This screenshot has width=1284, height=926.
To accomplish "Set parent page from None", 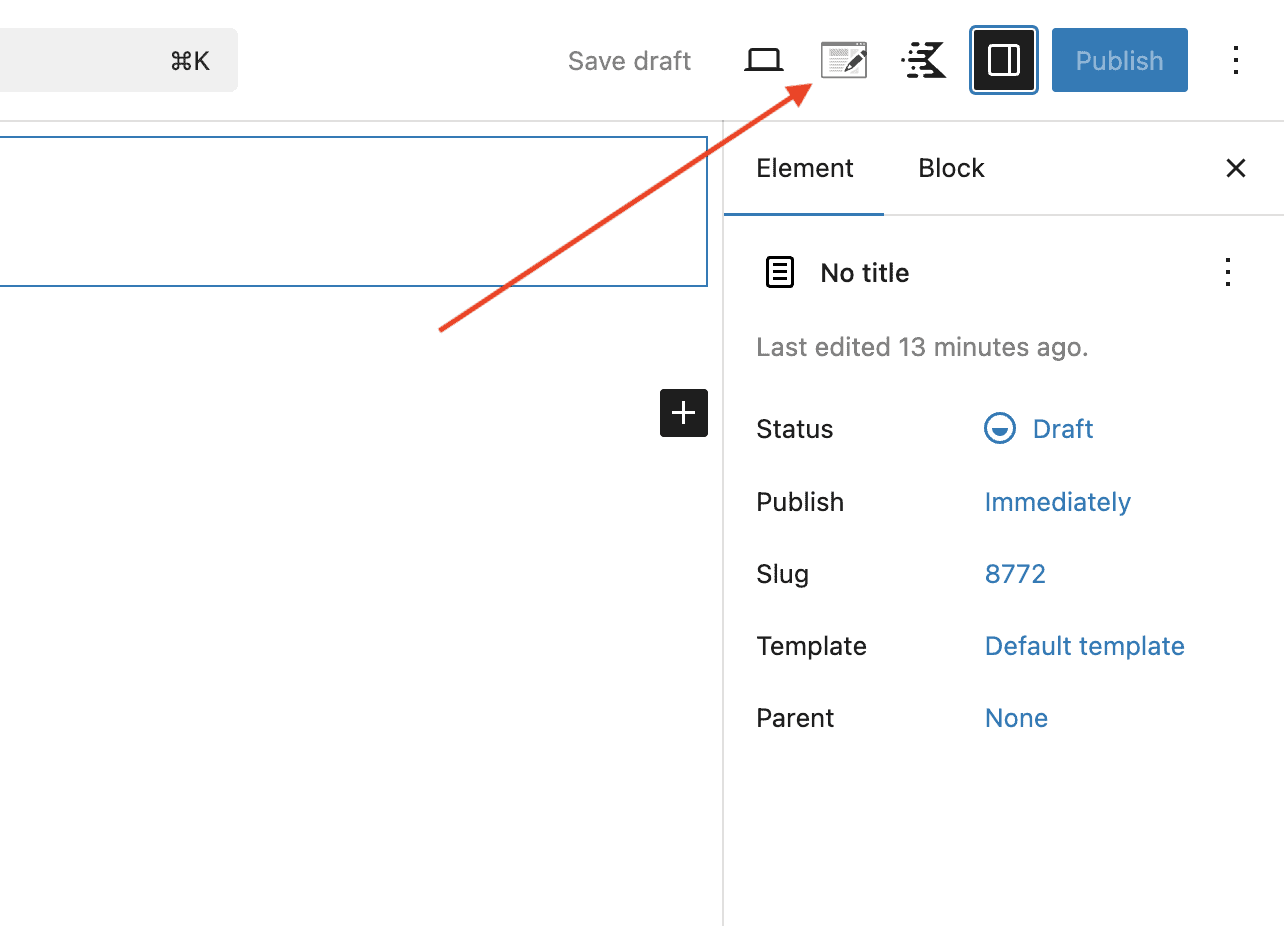I will [x=1016, y=718].
